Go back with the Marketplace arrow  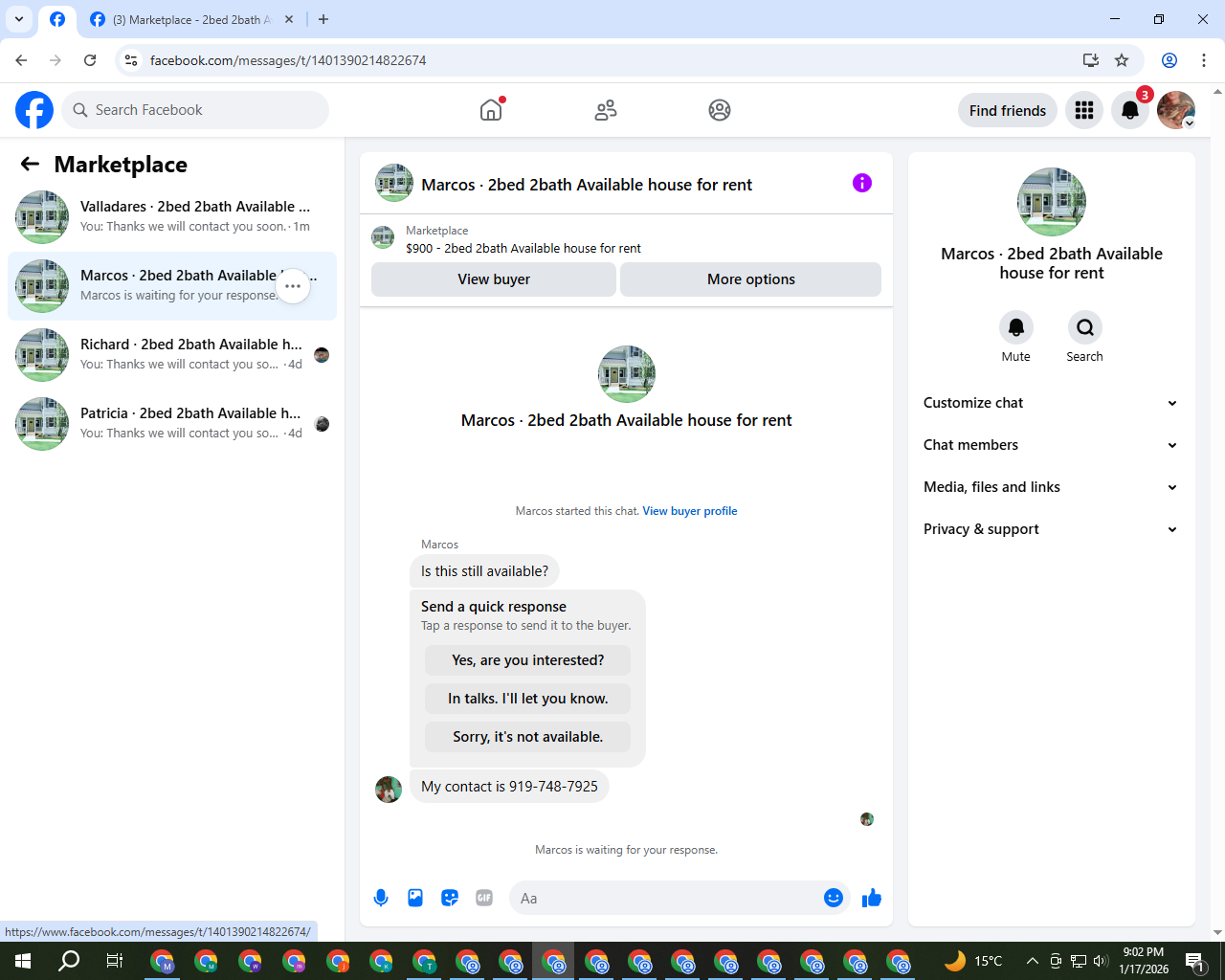[x=30, y=165]
